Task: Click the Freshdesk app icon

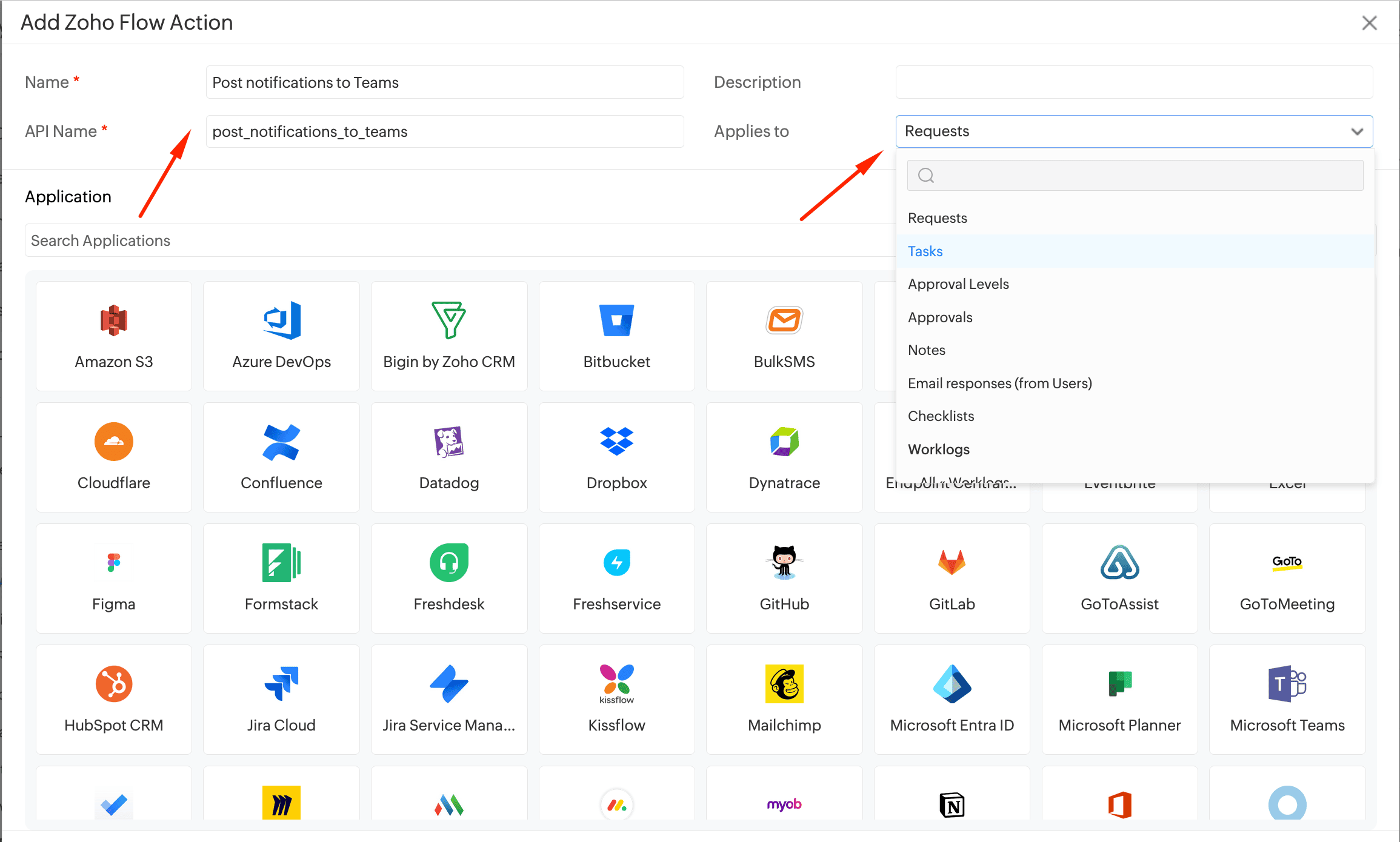Action: 448,563
